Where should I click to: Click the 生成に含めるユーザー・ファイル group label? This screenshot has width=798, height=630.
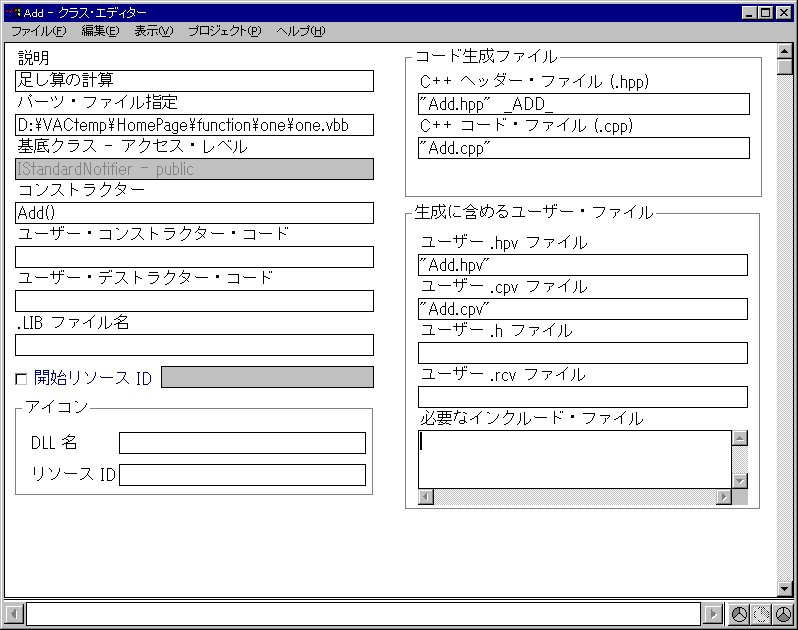click(534, 212)
